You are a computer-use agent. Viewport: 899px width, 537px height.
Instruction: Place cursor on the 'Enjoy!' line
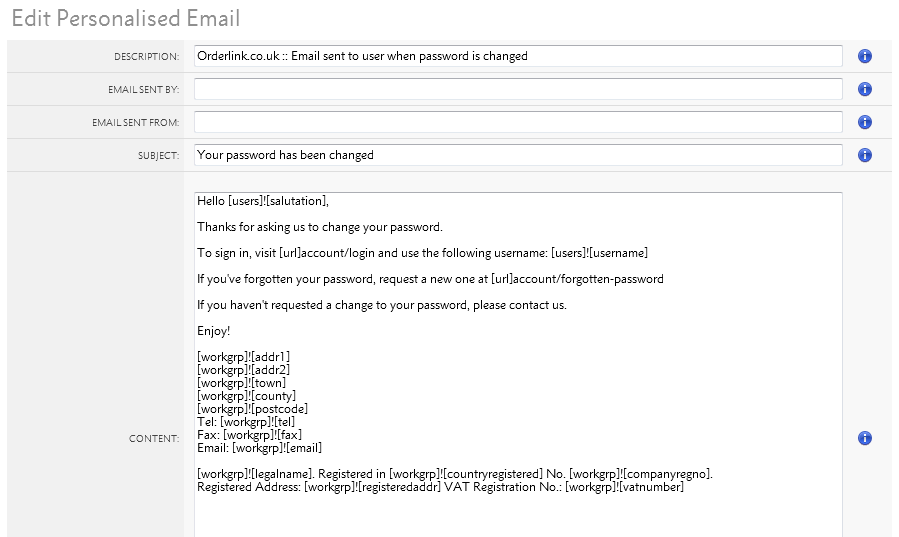(x=213, y=331)
